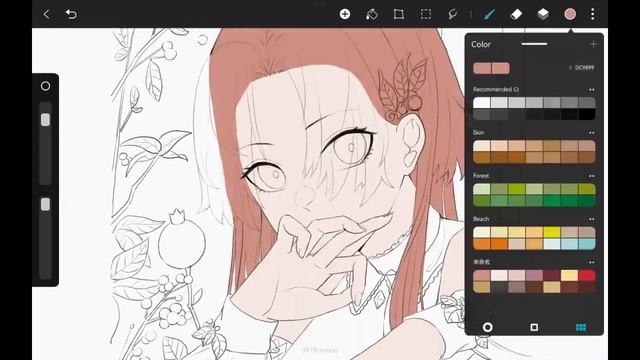Screen dimensions: 640x360
Task: Choose the bright lime green Forest swatch
Action: point(517,189)
